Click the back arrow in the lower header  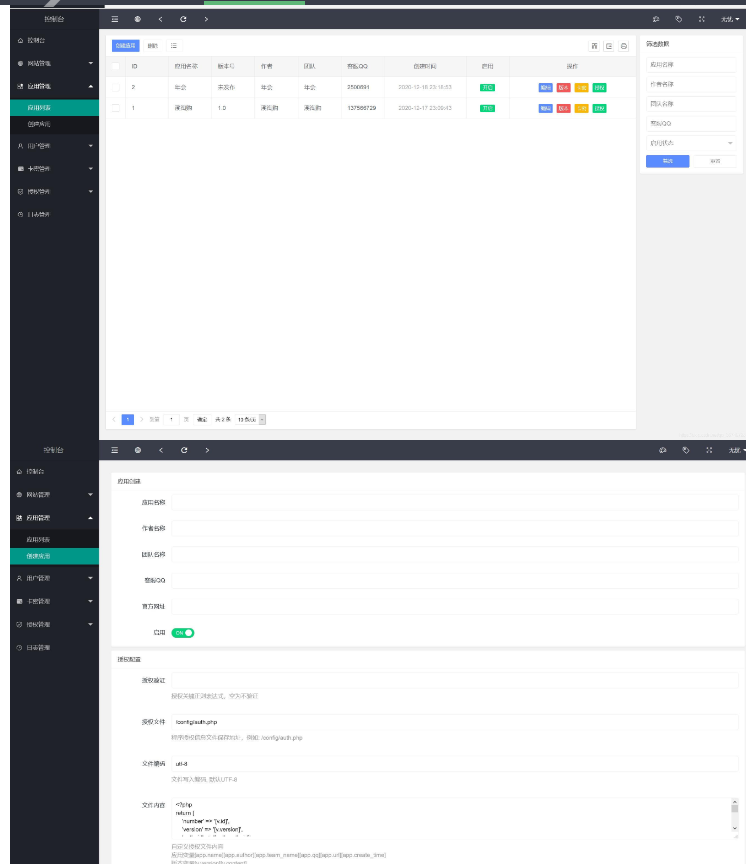click(x=160, y=451)
